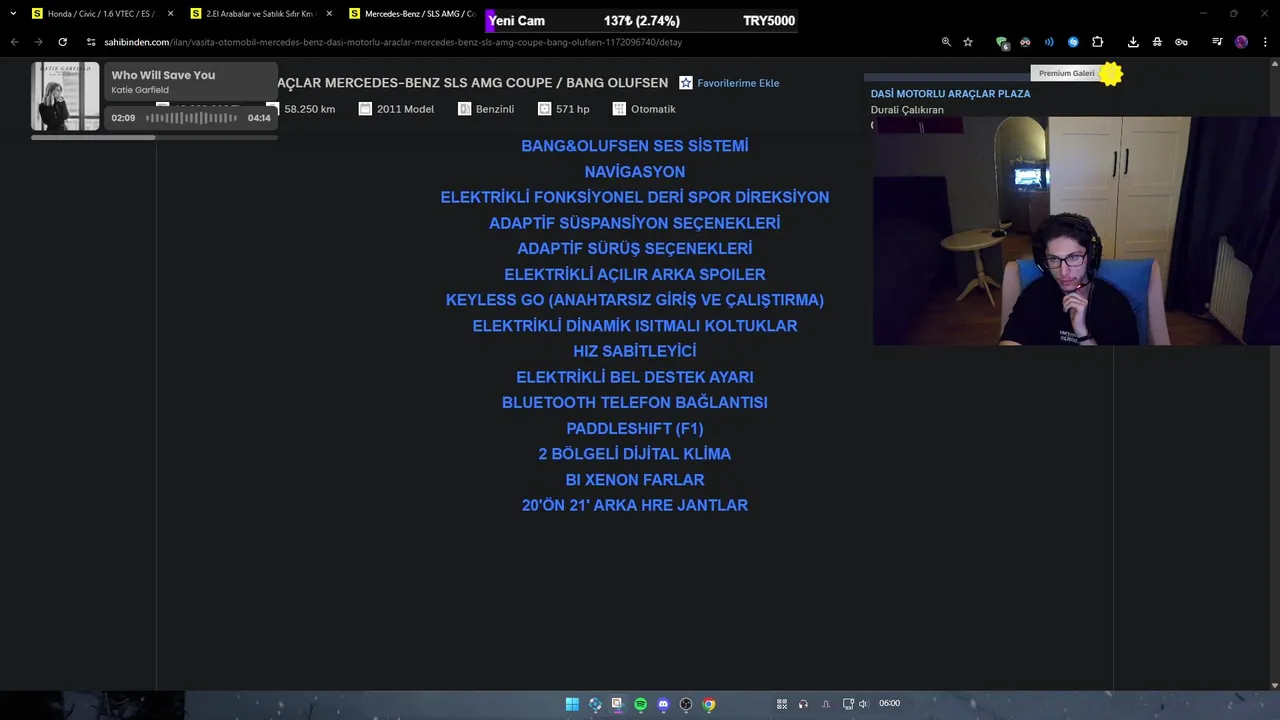
Task: Seek in the song waveform progress bar
Action: pos(191,118)
